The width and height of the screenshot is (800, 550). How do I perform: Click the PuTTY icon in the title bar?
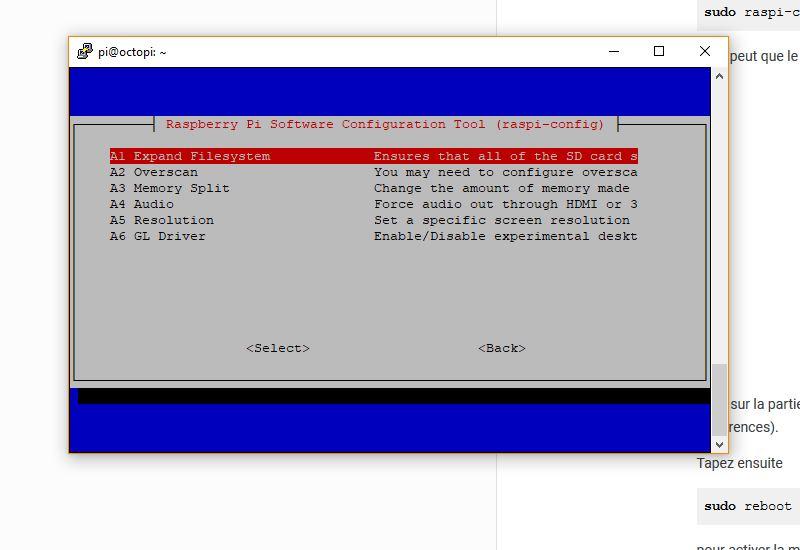click(x=85, y=51)
